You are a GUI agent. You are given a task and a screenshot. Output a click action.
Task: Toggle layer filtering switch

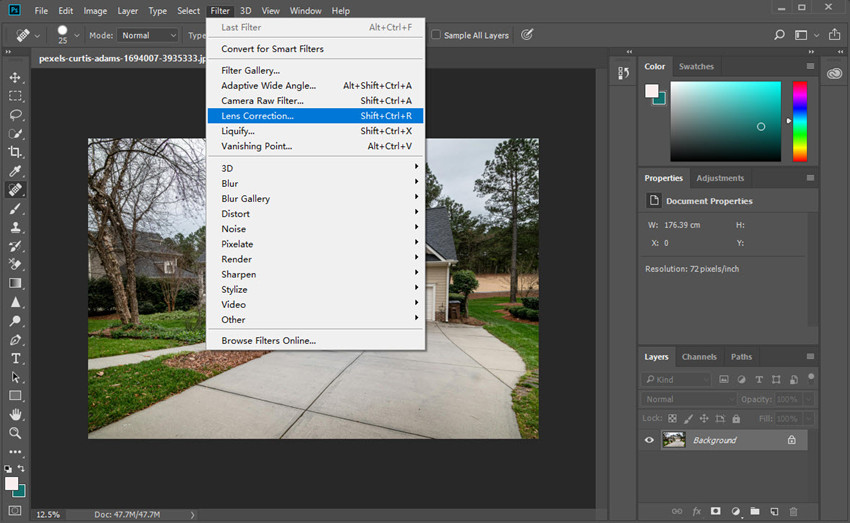[811, 378]
